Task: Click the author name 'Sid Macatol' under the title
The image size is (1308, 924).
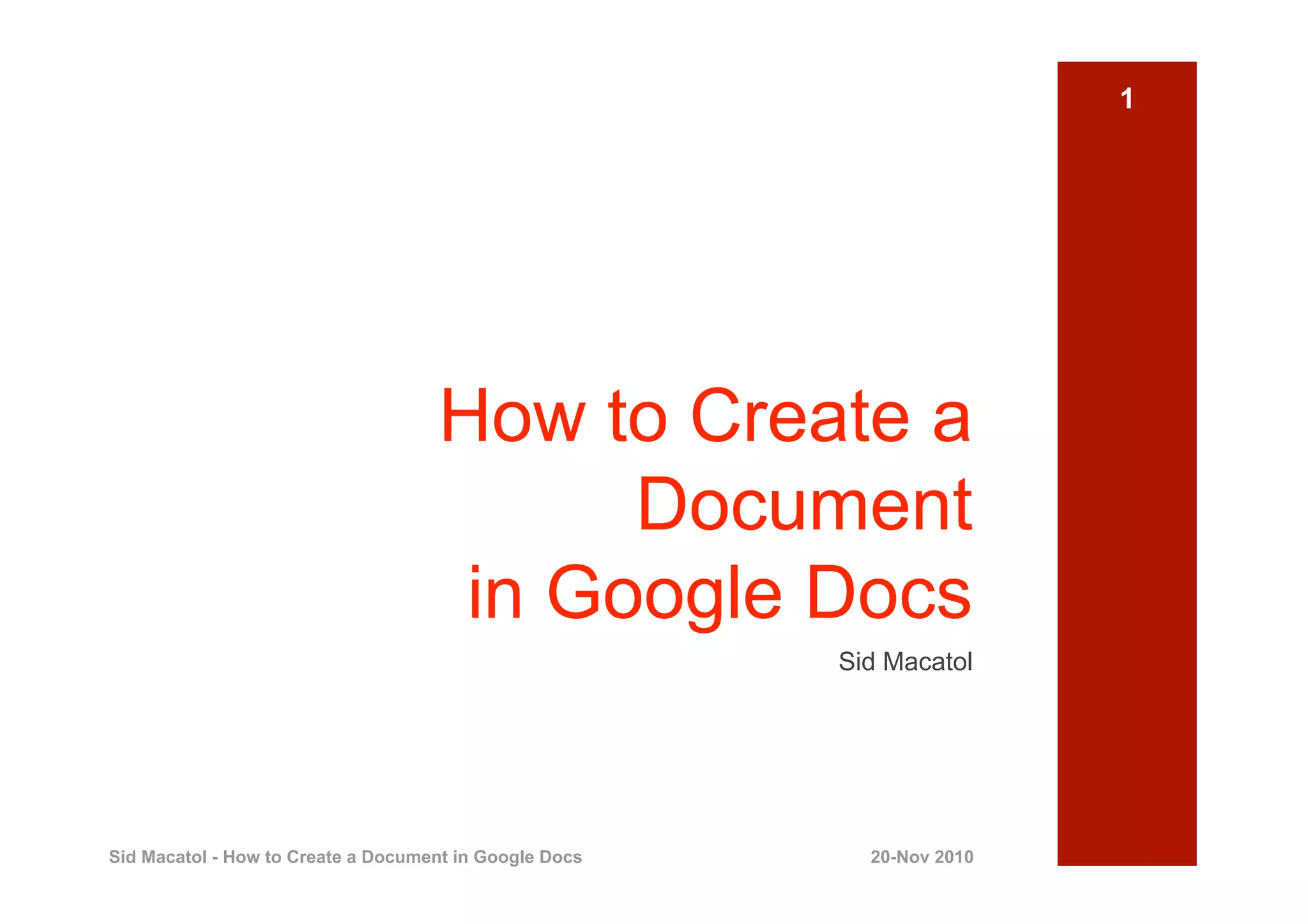Action: pyautogui.click(x=905, y=662)
